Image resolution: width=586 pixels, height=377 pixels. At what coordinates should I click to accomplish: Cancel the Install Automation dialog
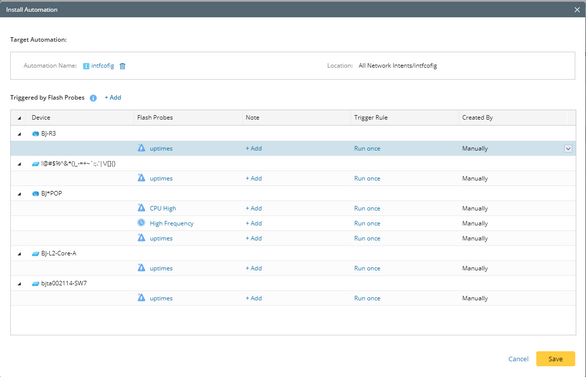click(518, 359)
